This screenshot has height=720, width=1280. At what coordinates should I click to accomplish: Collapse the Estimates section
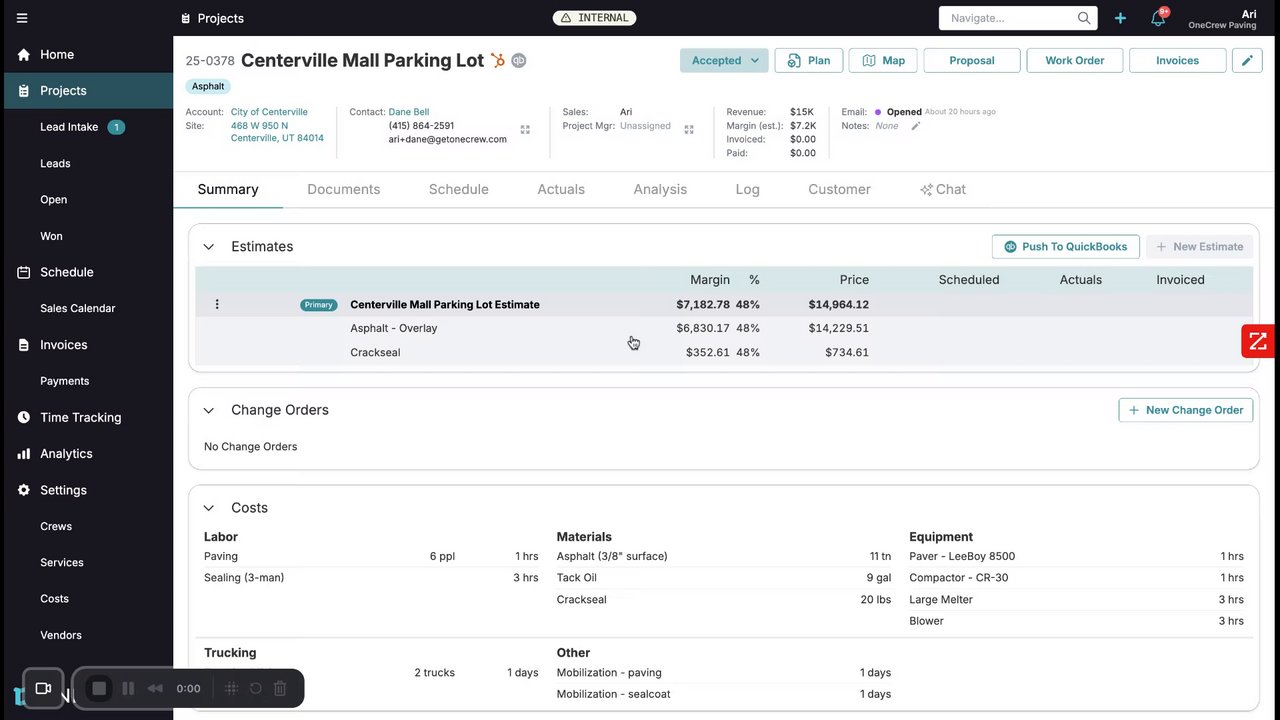click(209, 247)
